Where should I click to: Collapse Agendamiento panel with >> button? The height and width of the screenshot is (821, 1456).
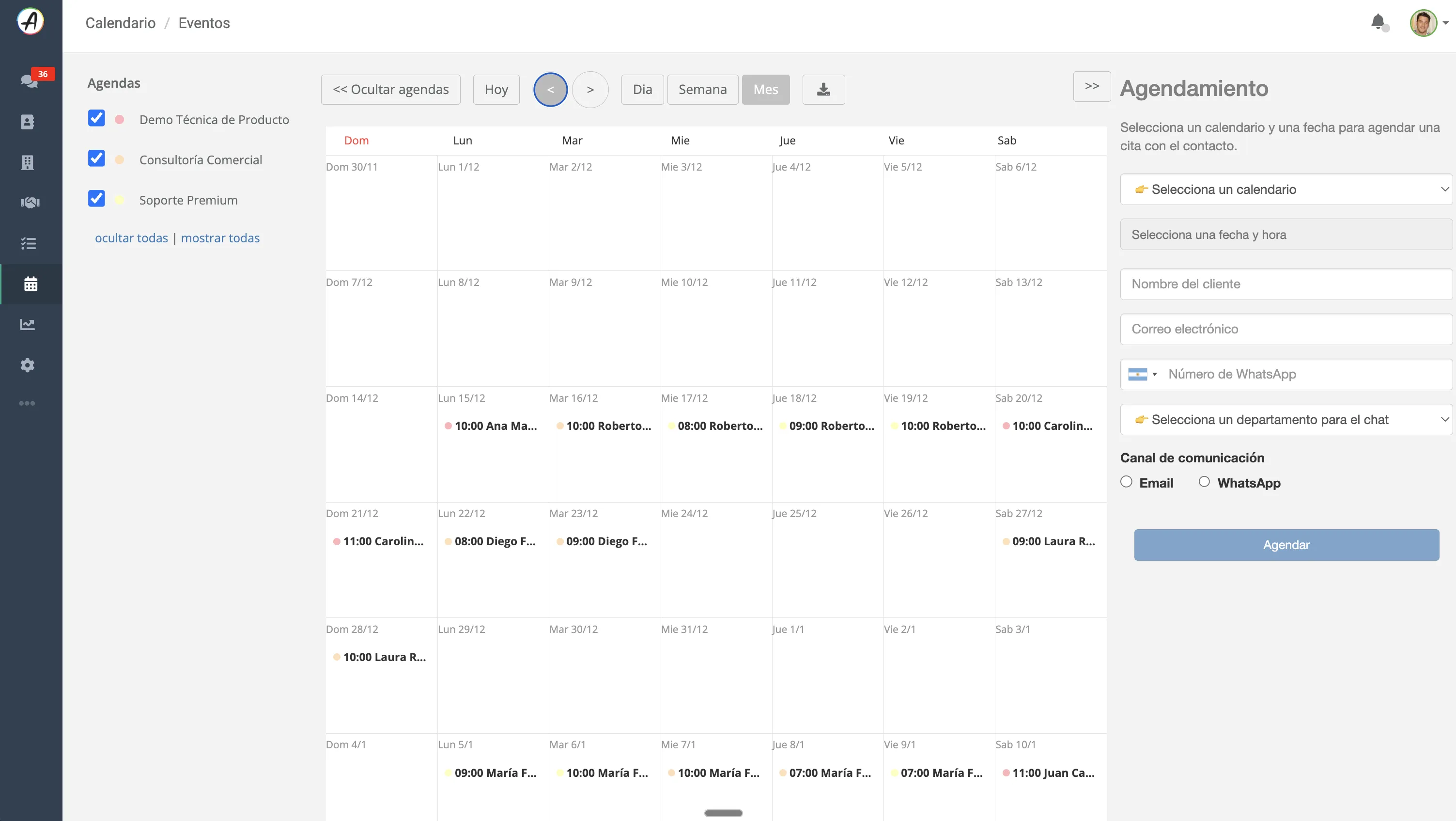[1091, 86]
